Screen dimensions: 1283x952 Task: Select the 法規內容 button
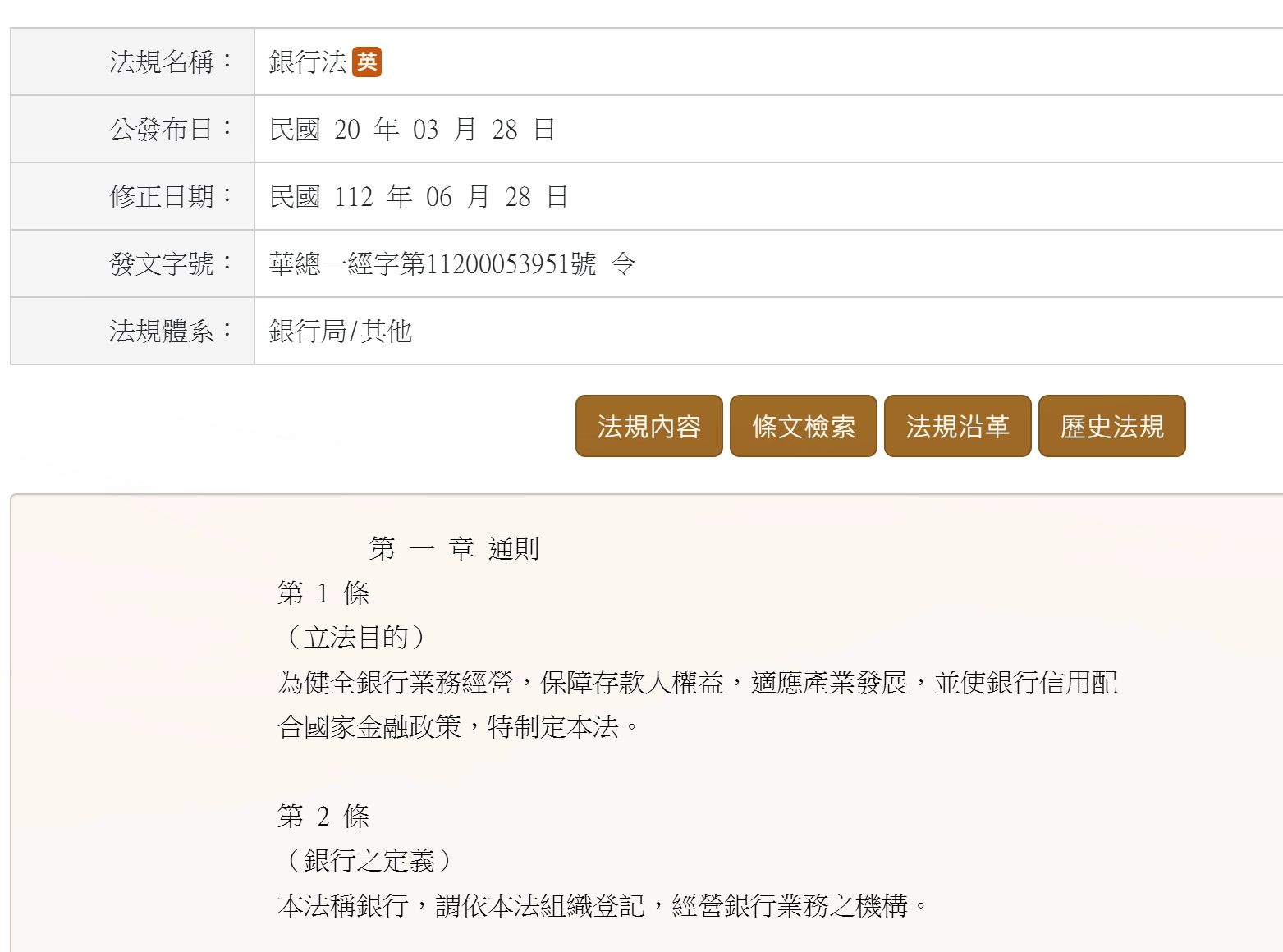click(x=648, y=426)
